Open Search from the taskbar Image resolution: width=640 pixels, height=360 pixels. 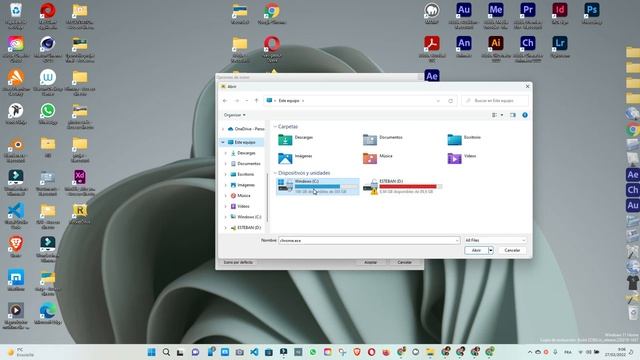(166, 352)
